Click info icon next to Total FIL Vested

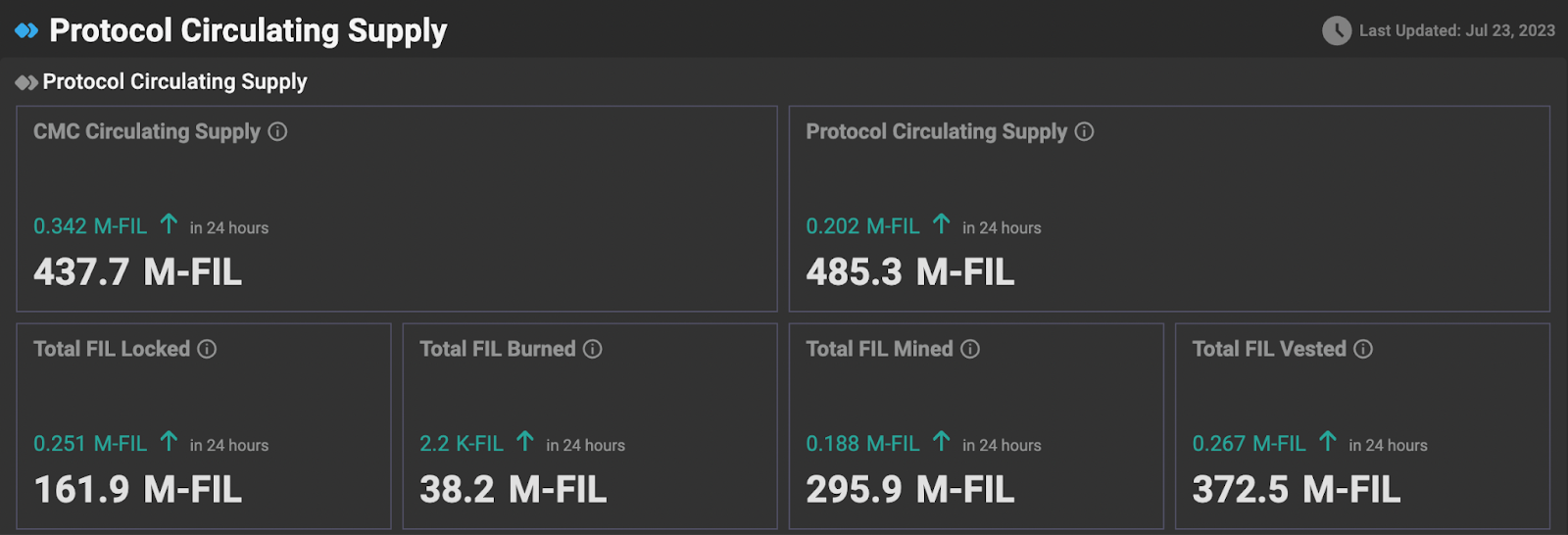(1363, 349)
